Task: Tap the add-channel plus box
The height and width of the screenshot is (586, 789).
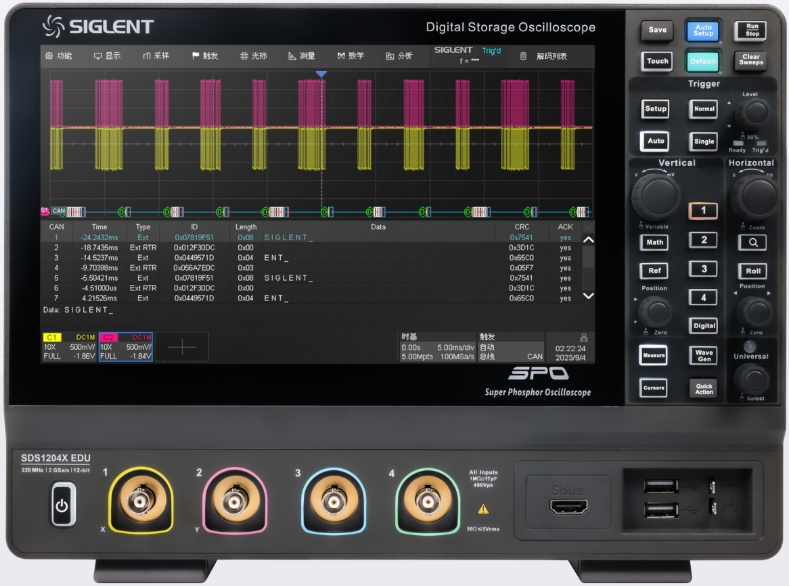Action: [182, 345]
